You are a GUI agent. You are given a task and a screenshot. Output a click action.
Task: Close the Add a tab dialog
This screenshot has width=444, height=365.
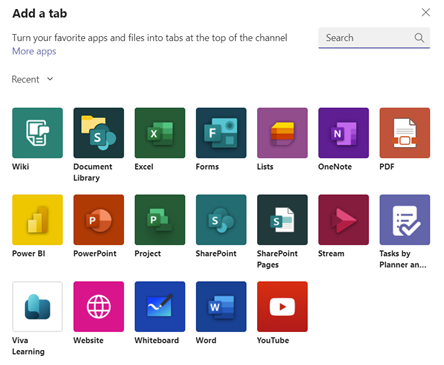426,13
